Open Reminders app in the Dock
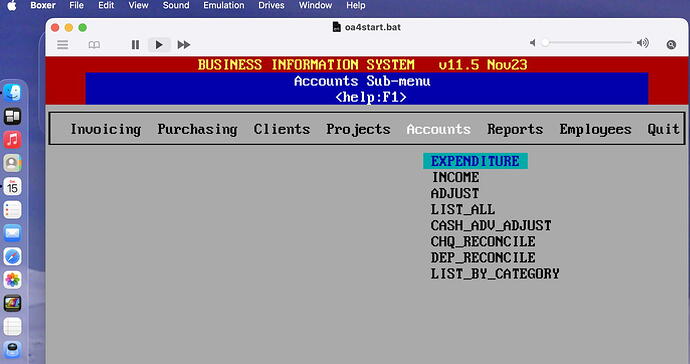This screenshot has height=364, width=690. pos(12,210)
